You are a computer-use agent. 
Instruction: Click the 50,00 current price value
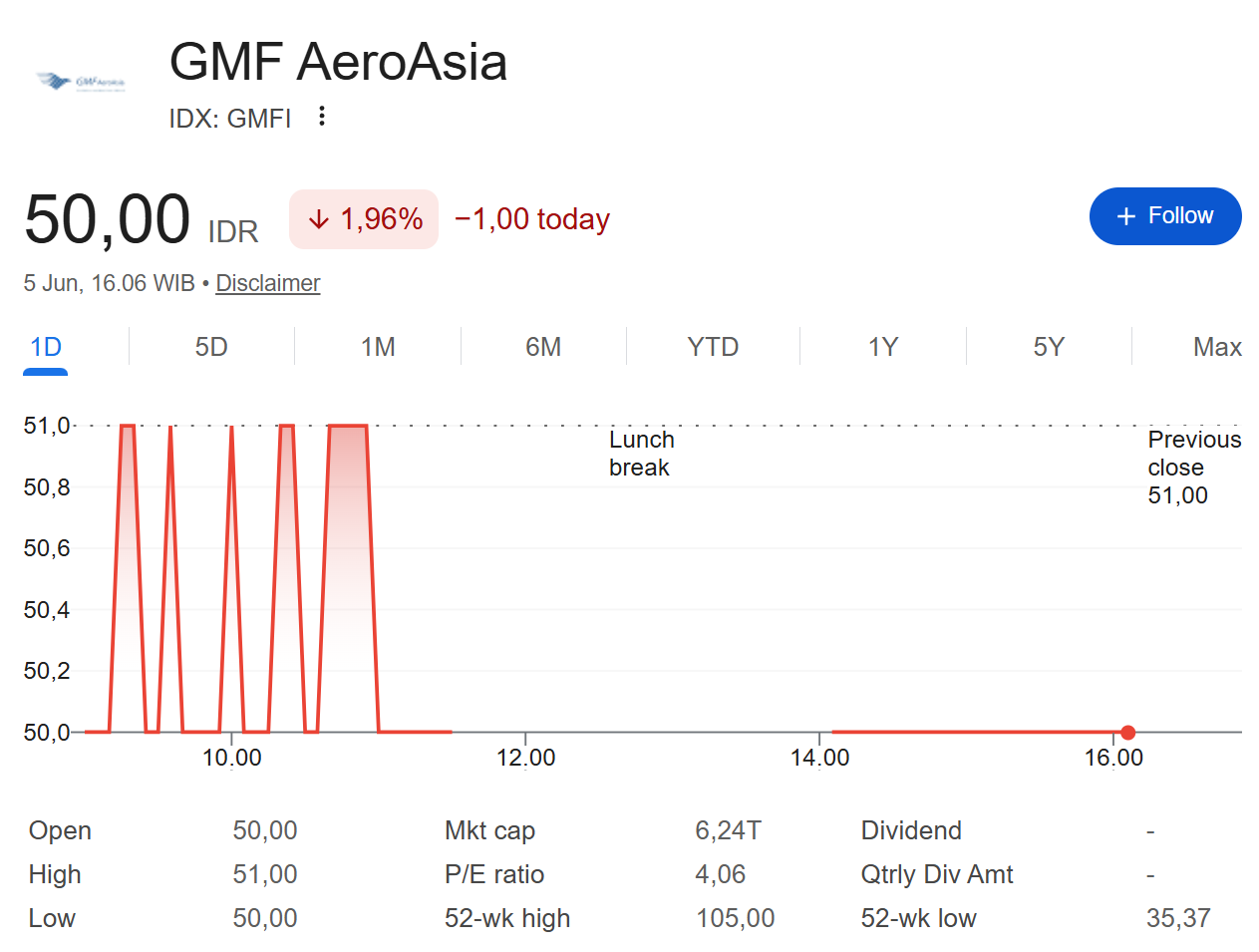(108, 219)
